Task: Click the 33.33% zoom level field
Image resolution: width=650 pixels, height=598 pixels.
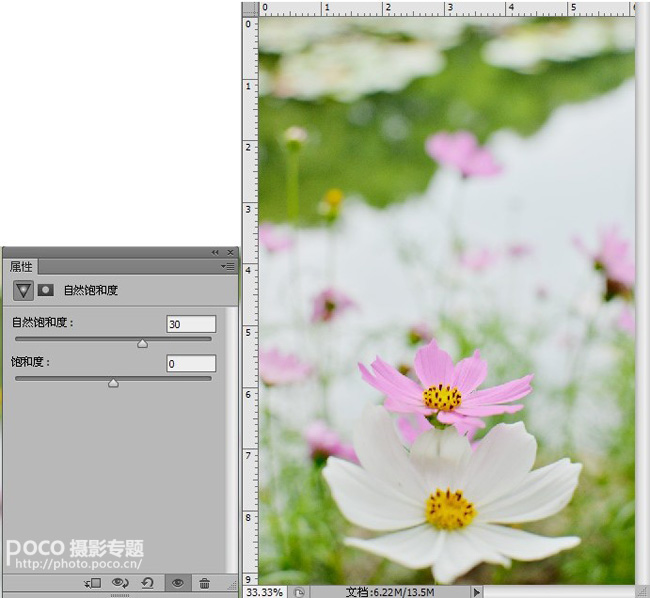Action: [264, 592]
